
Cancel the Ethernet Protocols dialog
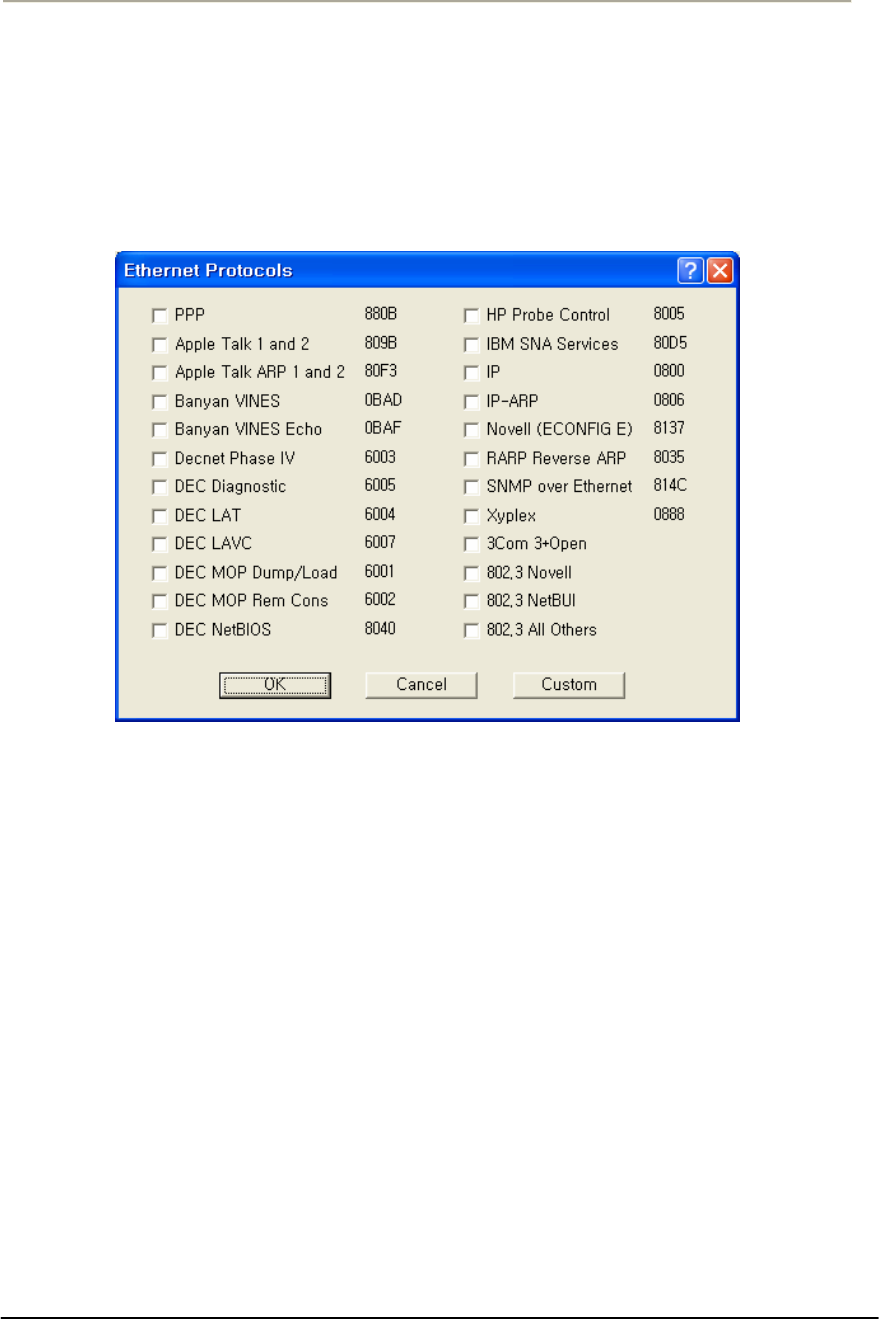click(x=421, y=685)
